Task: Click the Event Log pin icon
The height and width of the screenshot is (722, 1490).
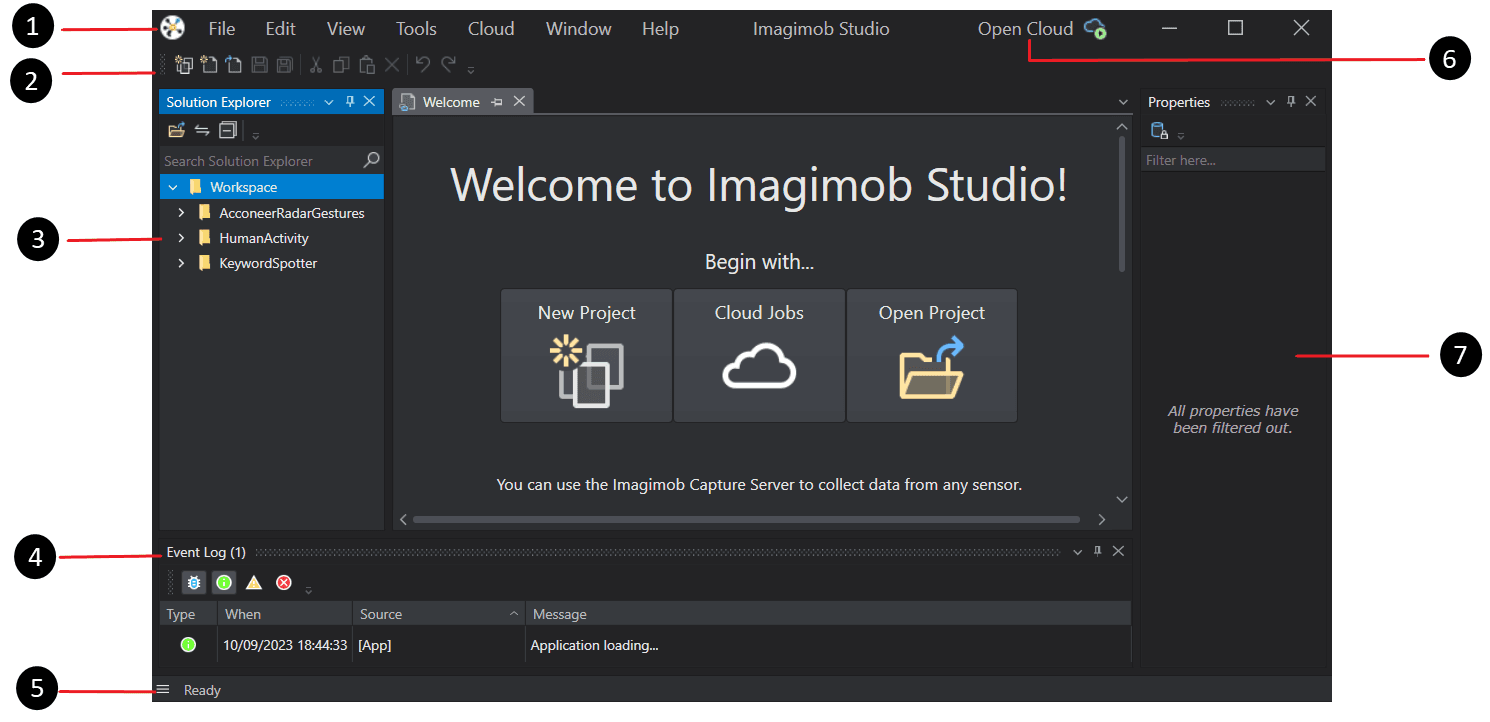Action: pyautogui.click(x=1097, y=552)
